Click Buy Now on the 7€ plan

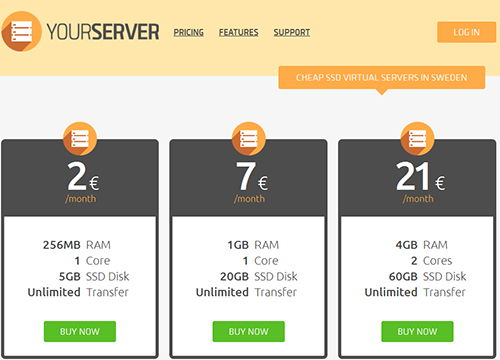click(249, 331)
